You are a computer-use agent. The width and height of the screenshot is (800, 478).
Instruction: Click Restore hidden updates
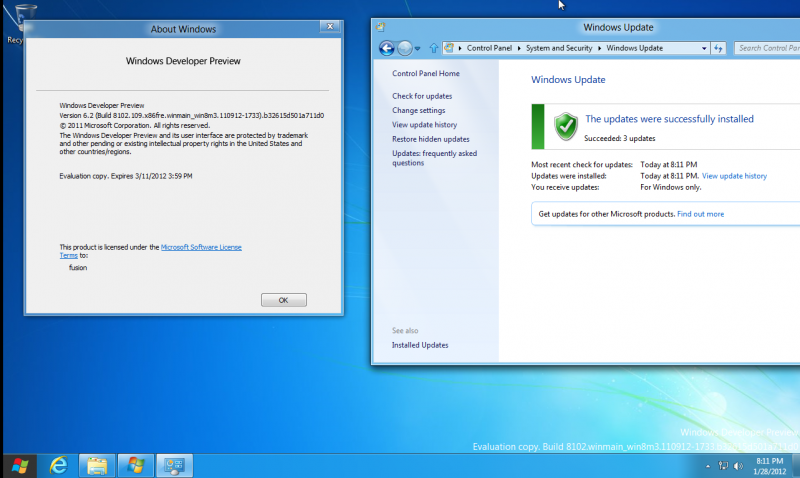[431, 139]
